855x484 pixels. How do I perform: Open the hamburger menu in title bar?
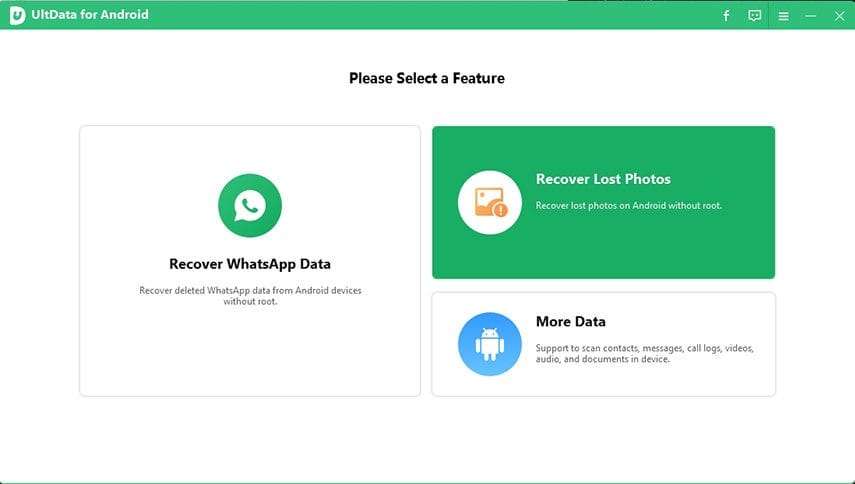pos(783,16)
